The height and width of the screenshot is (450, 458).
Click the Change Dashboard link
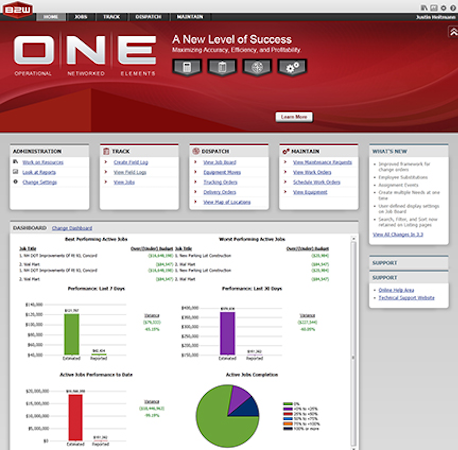tap(72, 228)
